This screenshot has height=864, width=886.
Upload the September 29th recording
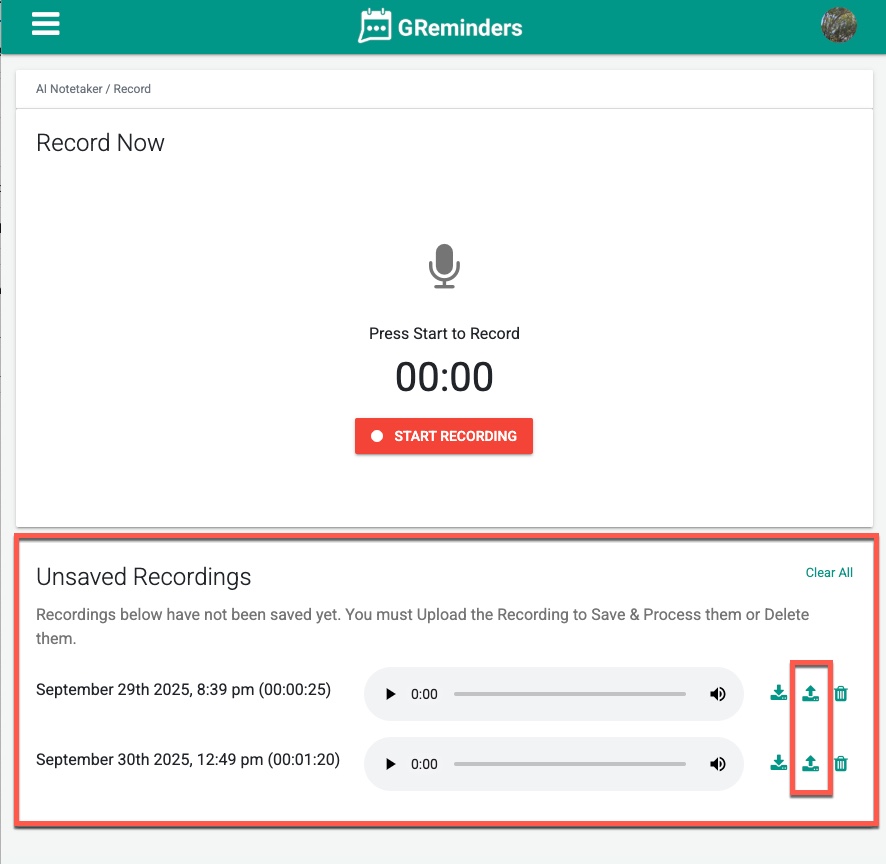click(811, 693)
